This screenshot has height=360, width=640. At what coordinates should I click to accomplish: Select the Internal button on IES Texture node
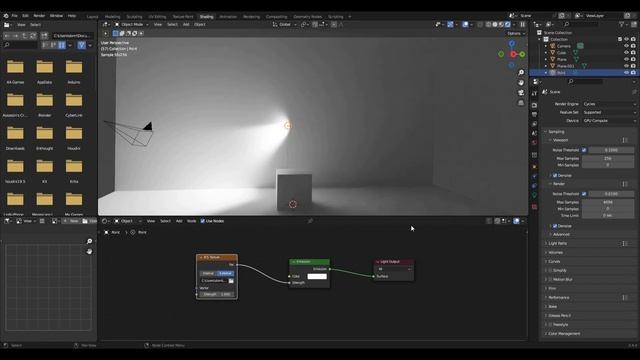point(208,273)
